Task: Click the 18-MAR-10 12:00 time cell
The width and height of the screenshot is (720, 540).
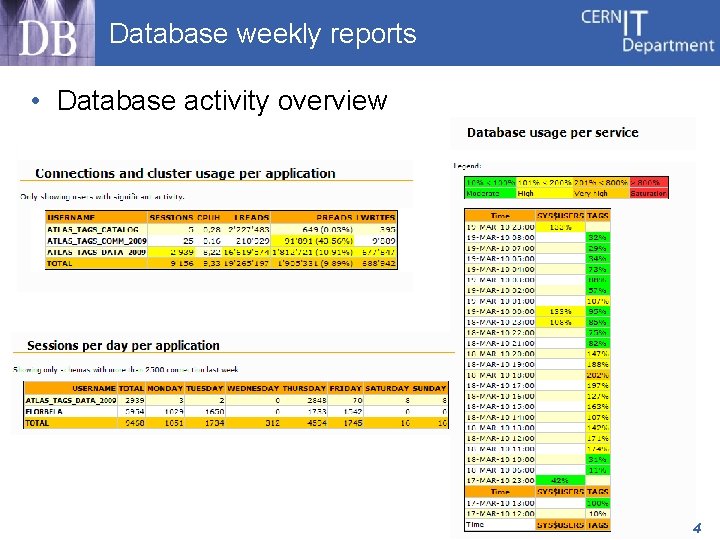Action: click(x=501, y=439)
